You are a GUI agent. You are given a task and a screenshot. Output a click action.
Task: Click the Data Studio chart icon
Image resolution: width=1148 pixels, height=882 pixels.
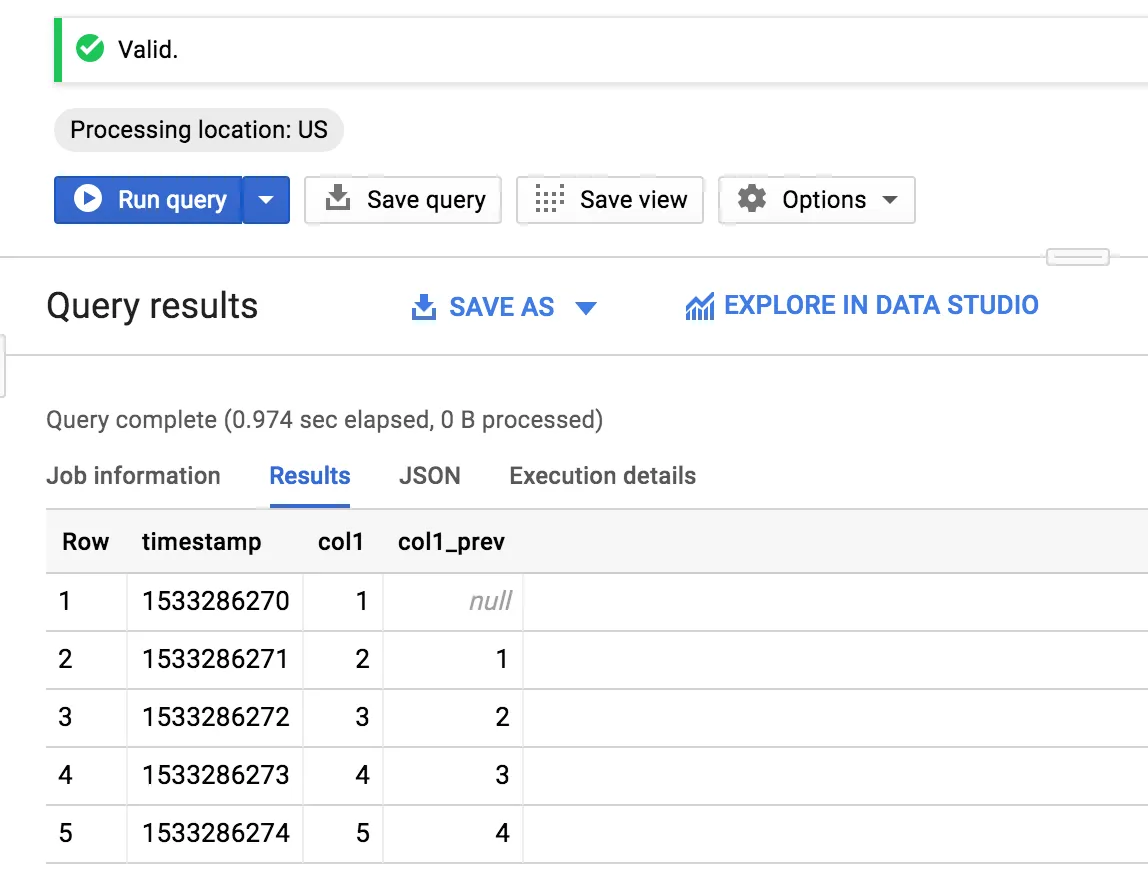699,306
